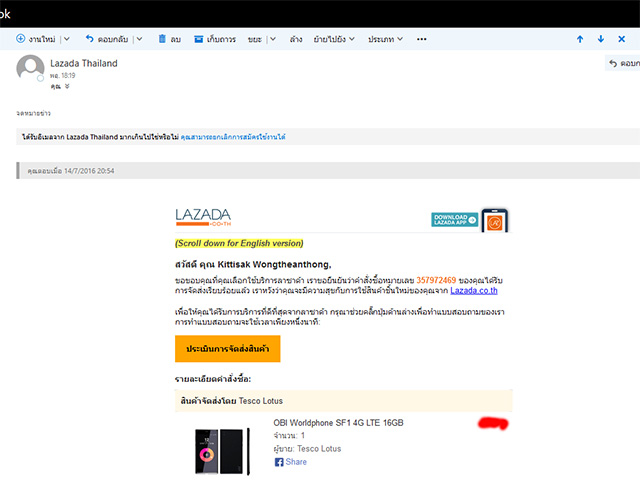Click the Reply arrow icon in toolbar
640x481 pixels.
[89, 39]
